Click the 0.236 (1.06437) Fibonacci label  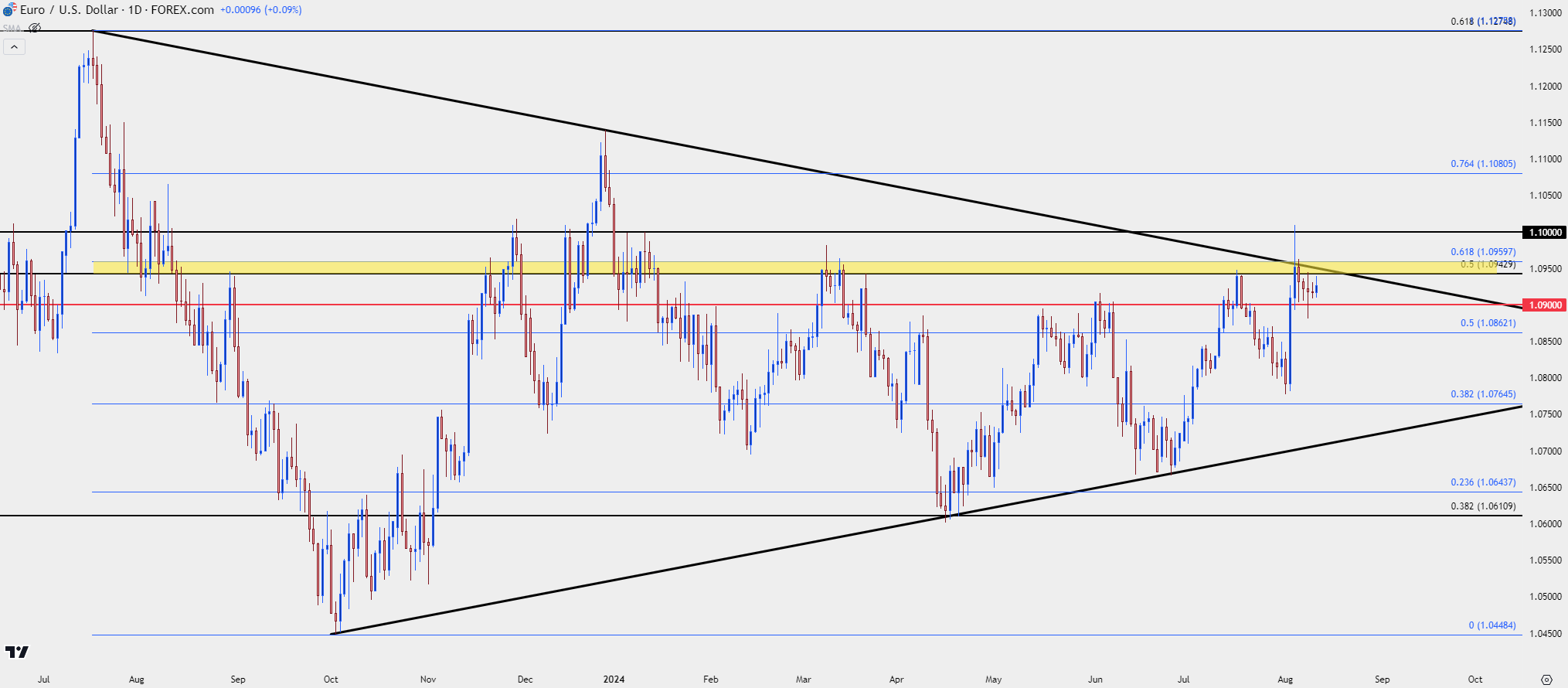click(1483, 482)
